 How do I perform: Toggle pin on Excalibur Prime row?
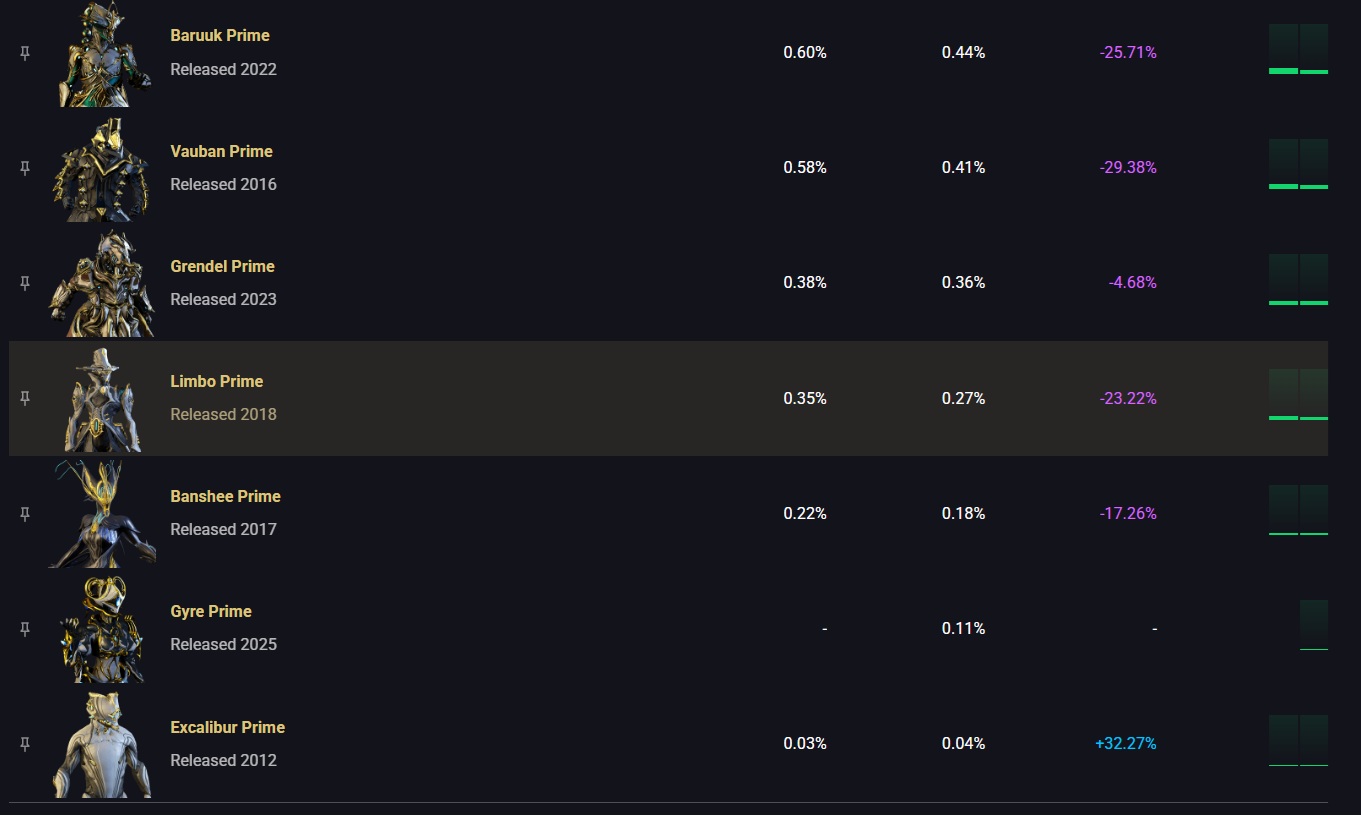(x=25, y=744)
